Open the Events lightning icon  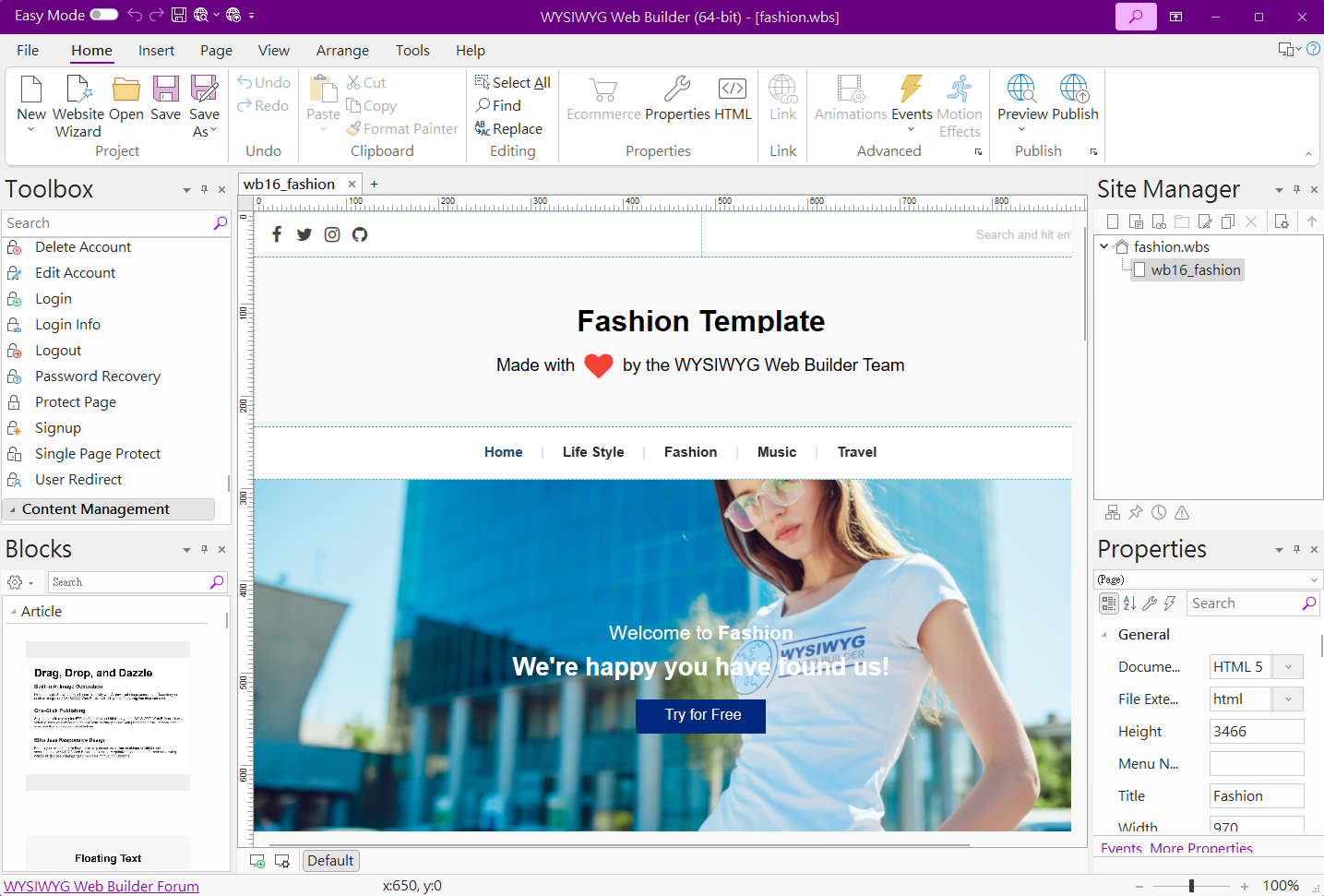pyautogui.click(x=912, y=89)
